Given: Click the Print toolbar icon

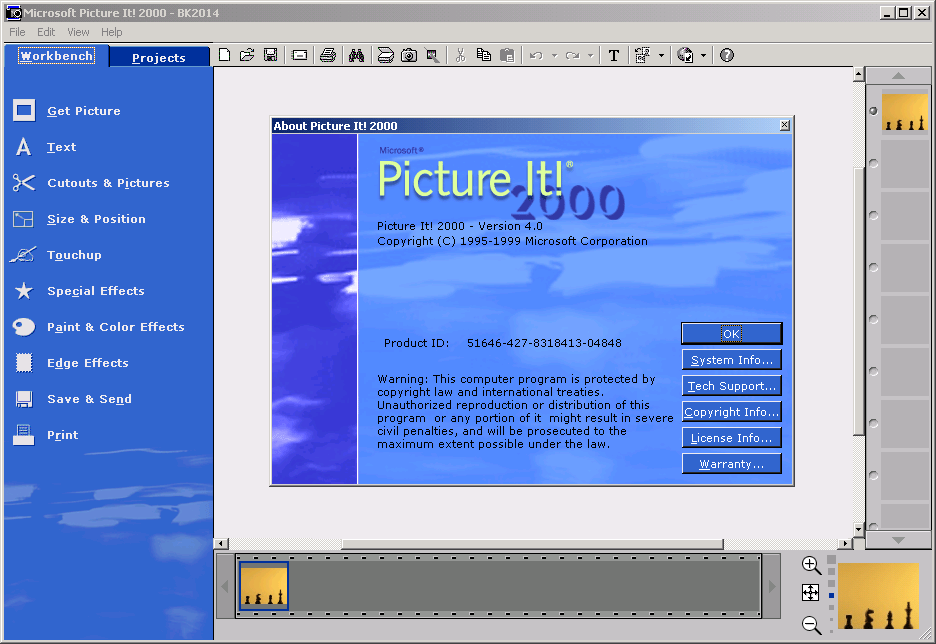Looking at the screenshot, I should point(328,56).
